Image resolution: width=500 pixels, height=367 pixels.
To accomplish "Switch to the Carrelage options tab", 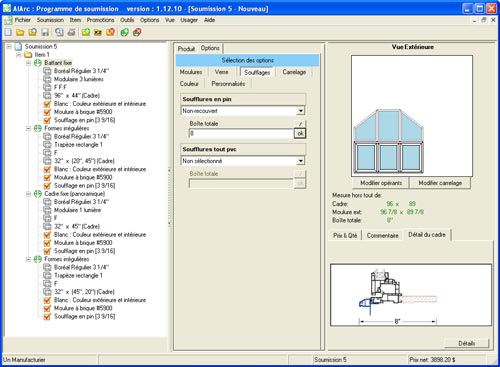I will tap(294, 72).
